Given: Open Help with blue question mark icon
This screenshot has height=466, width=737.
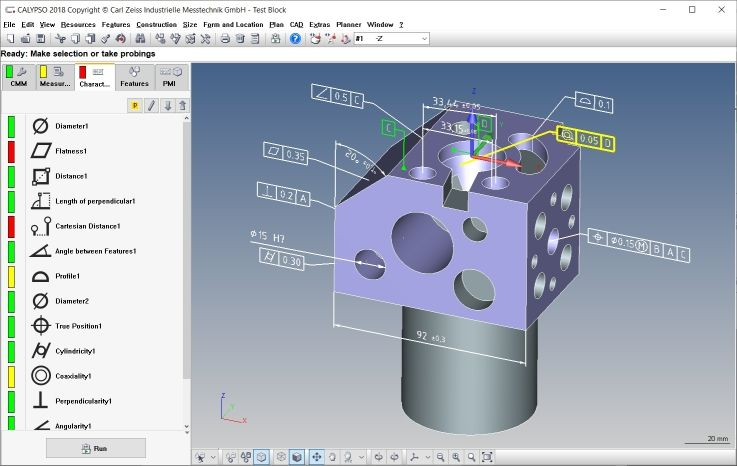Looking at the screenshot, I should click(x=295, y=39).
